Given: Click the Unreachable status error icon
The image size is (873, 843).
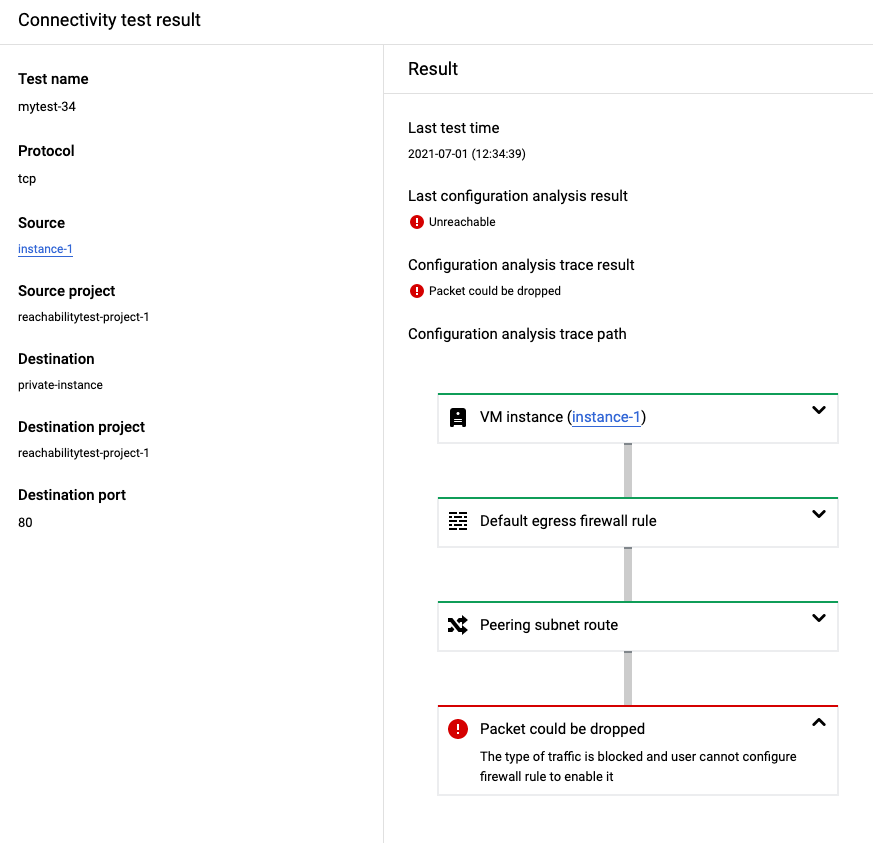Looking at the screenshot, I should point(417,221).
